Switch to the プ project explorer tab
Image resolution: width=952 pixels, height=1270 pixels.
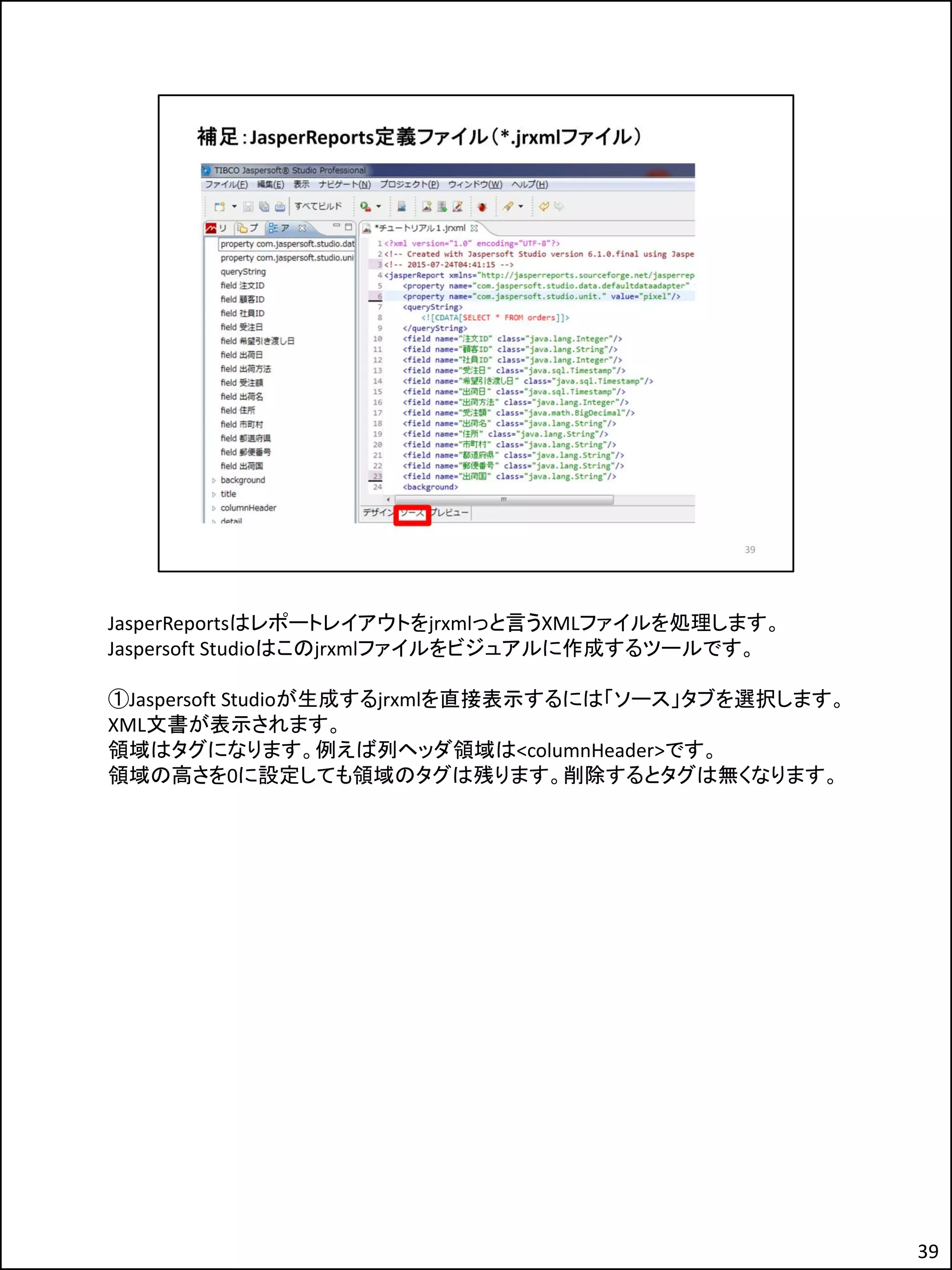point(249,228)
